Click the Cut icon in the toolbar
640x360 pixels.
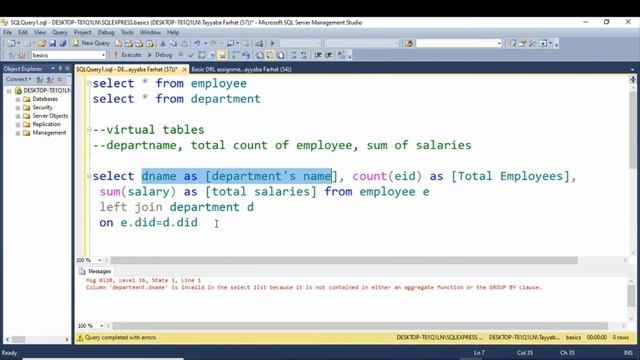click(x=162, y=43)
